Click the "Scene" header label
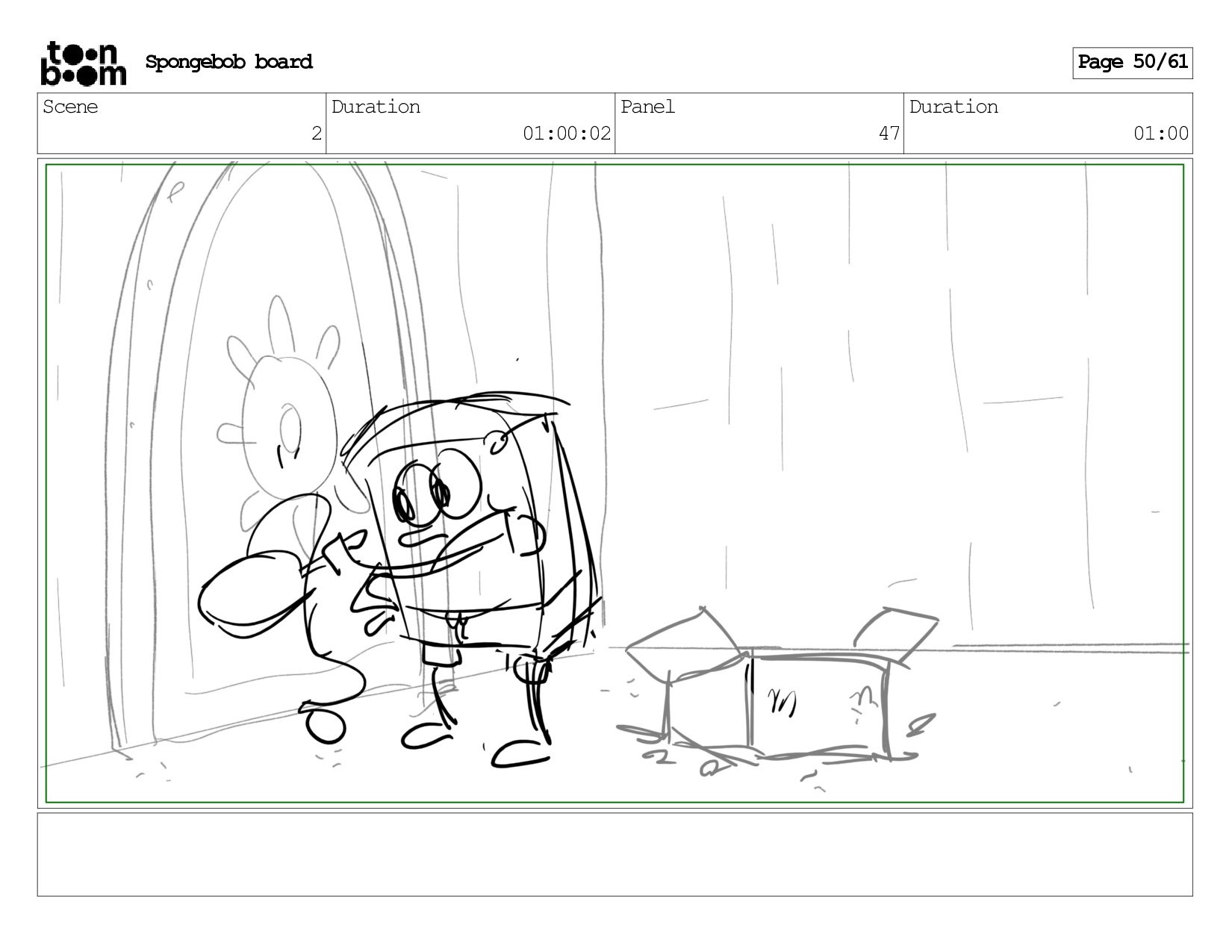1232x952 pixels. click(70, 107)
